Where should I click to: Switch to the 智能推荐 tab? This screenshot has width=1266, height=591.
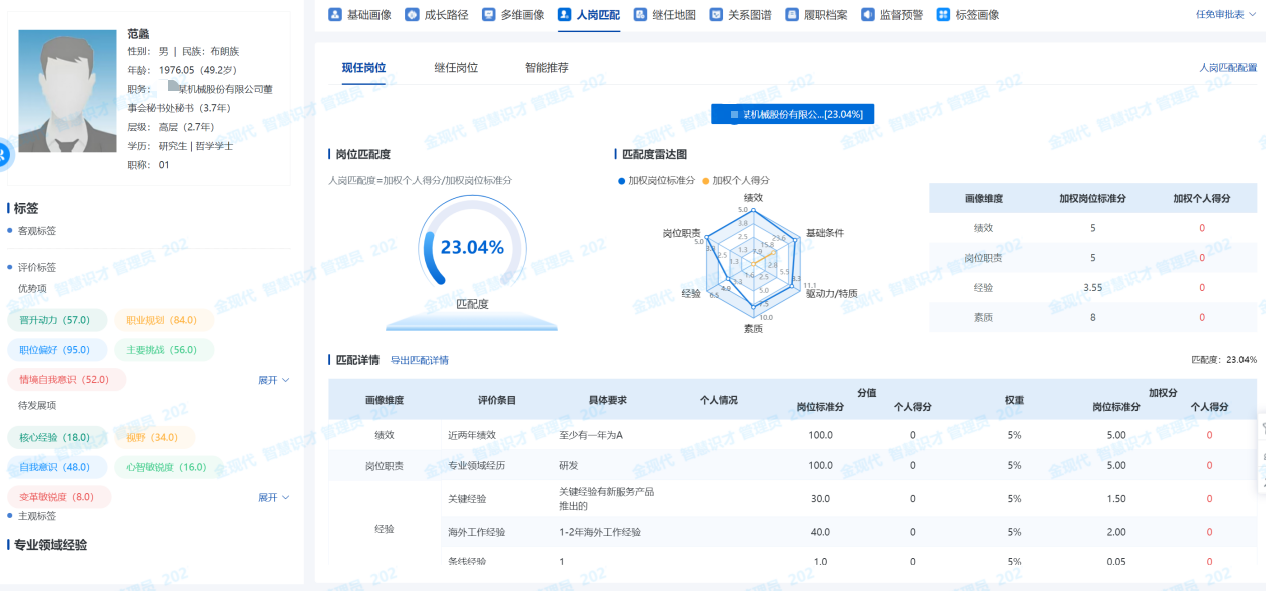click(547, 68)
